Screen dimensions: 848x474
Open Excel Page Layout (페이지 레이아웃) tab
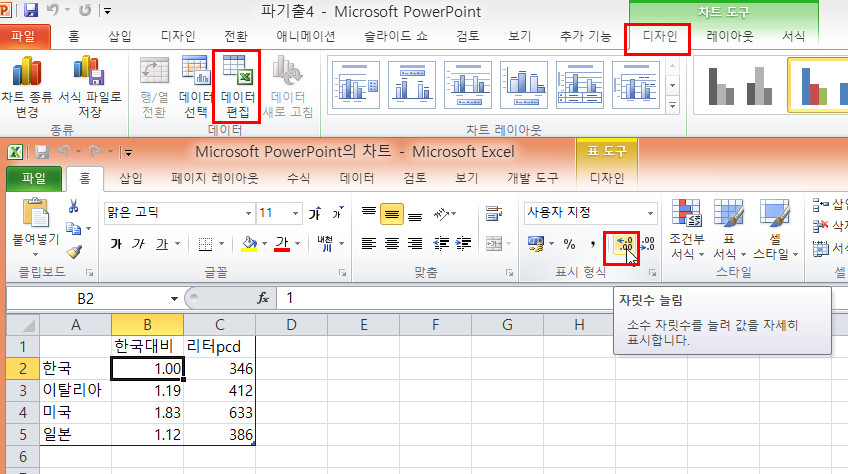pos(214,178)
